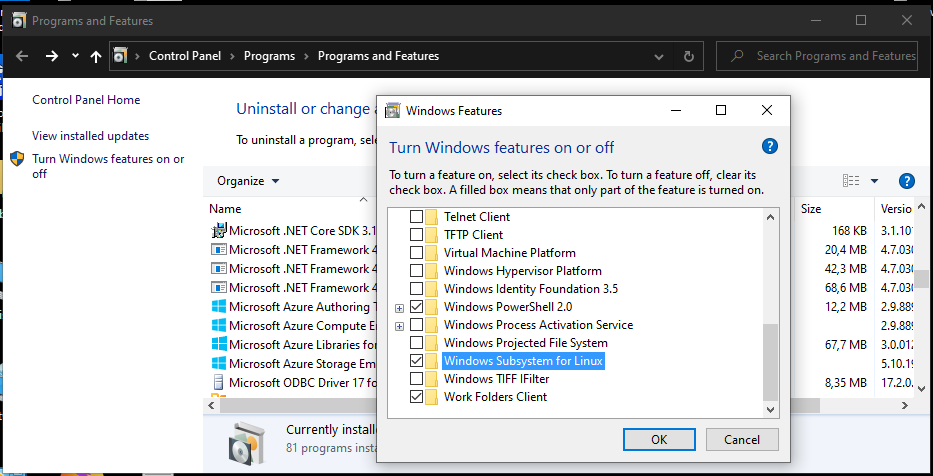
Task: Check Windows Projected File System checkbox
Action: (417, 343)
